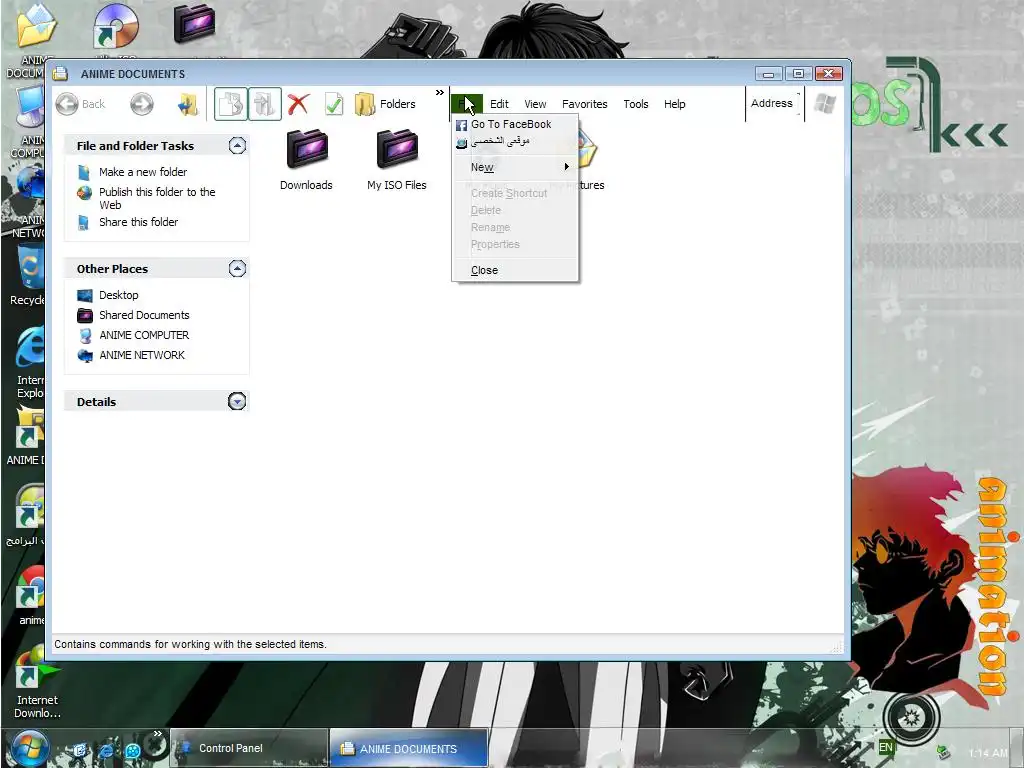
Task: Expand the Details panel
Action: [237, 401]
